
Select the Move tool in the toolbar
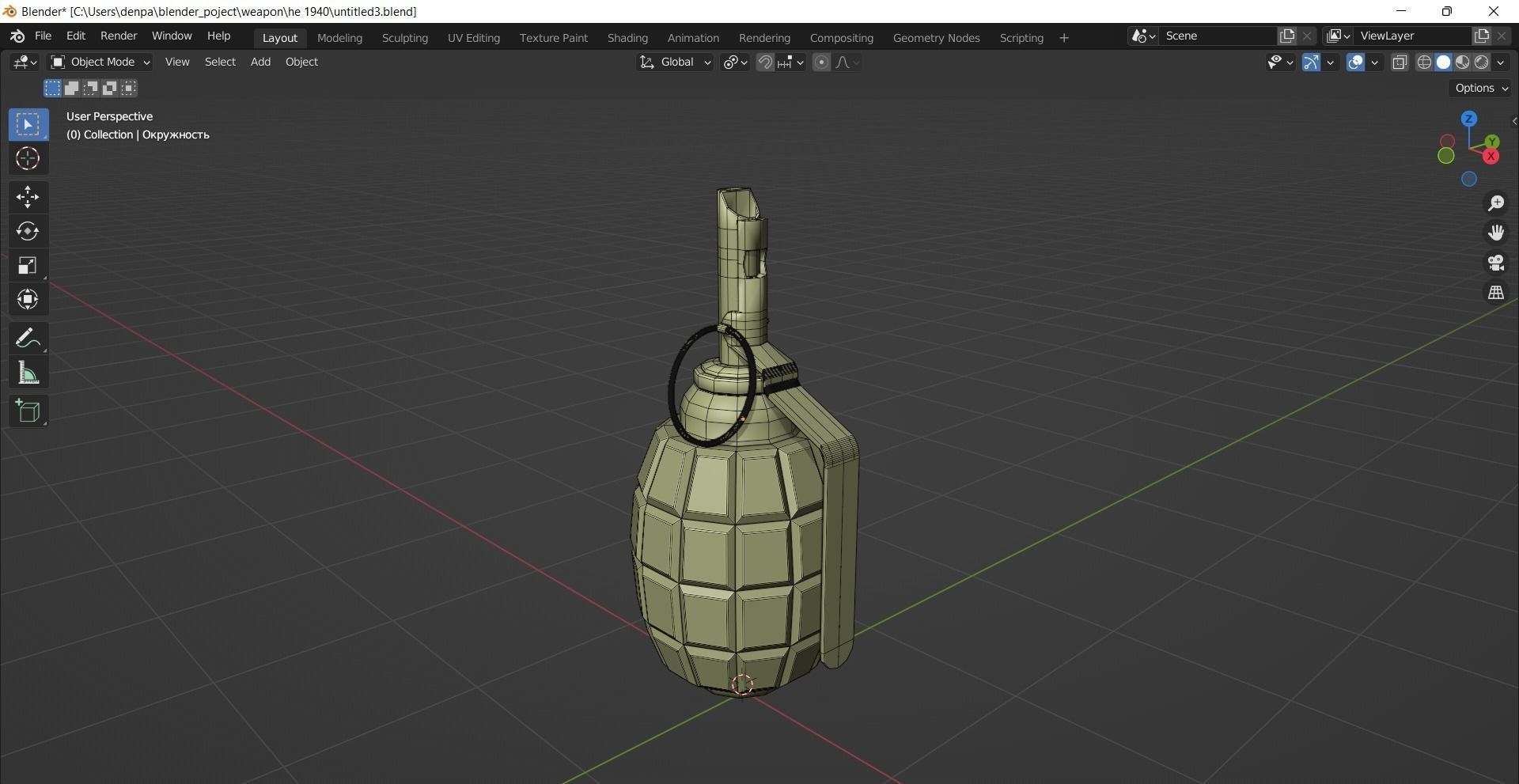click(28, 197)
